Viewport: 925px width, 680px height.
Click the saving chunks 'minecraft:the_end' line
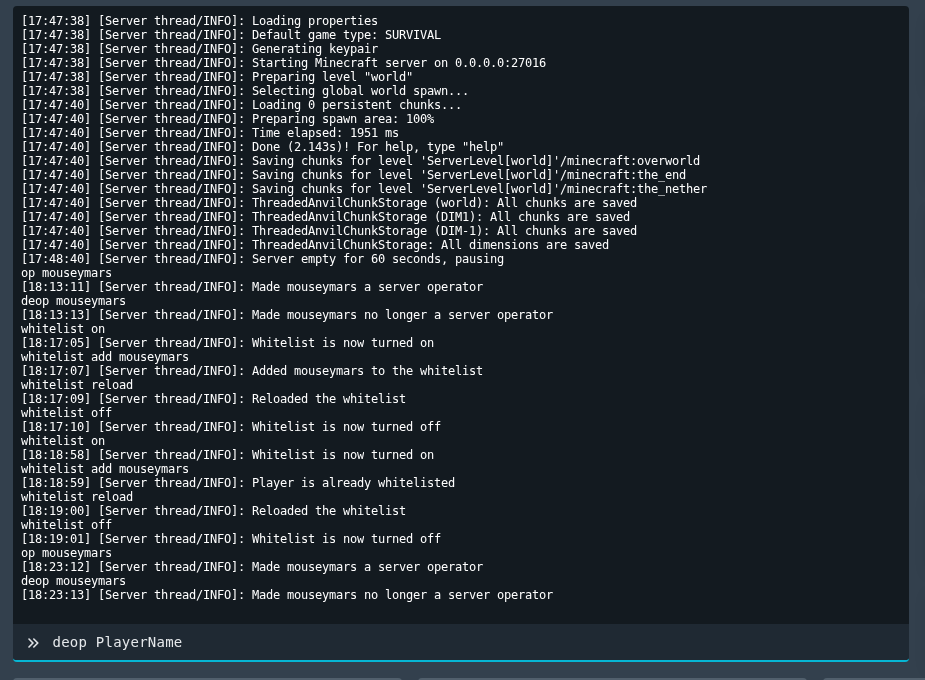pyautogui.click(x=353, y=175)
